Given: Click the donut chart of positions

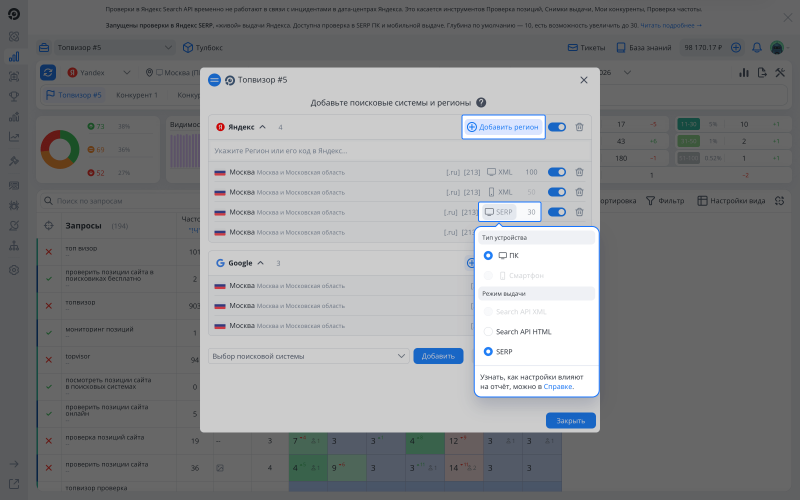Looking at the screenshot, I should click(60, 149).
